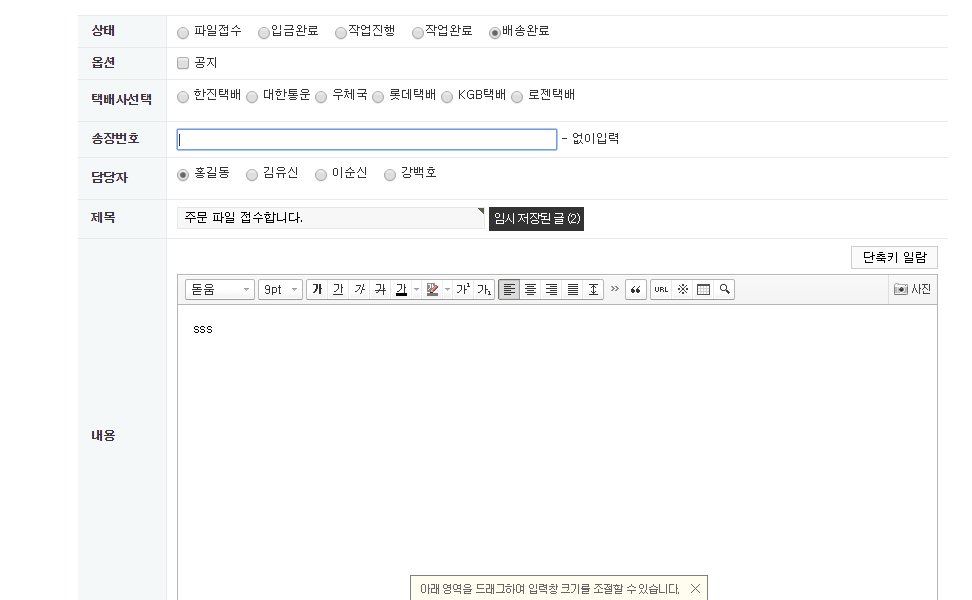This screenshot has width=972, height=600.
Task: Select 입금완료 status radio button
Action: point(264,32)
